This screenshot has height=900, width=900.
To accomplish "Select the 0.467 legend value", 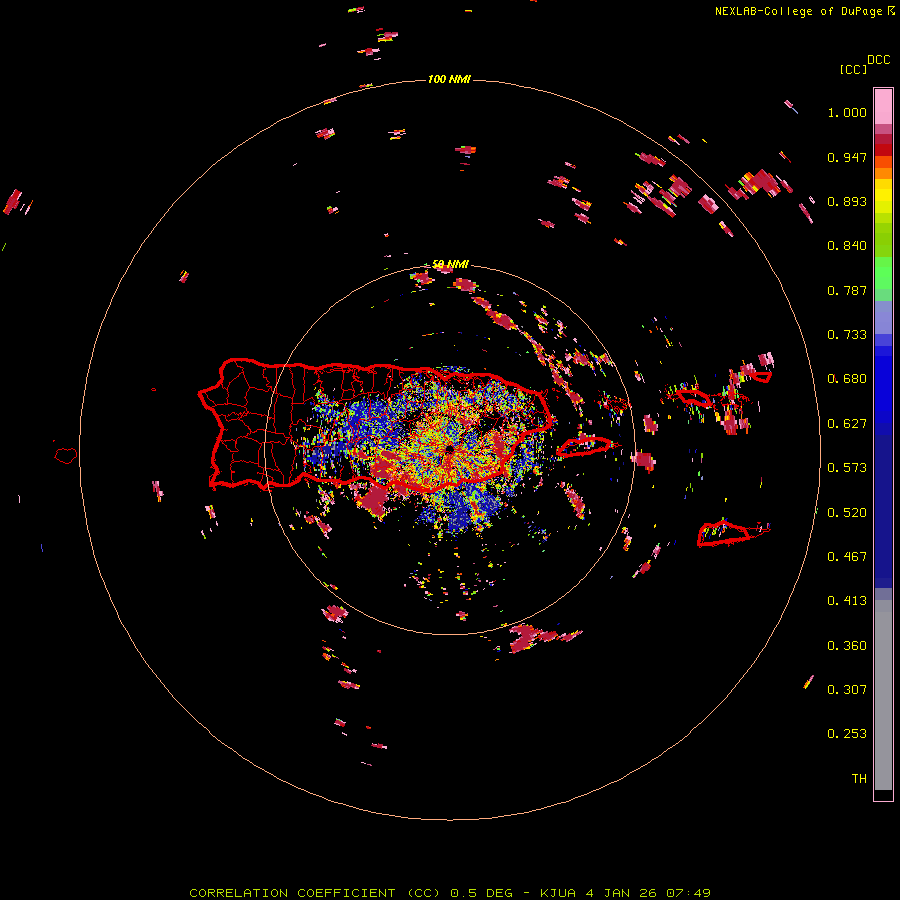I will [x=847, y=556].
